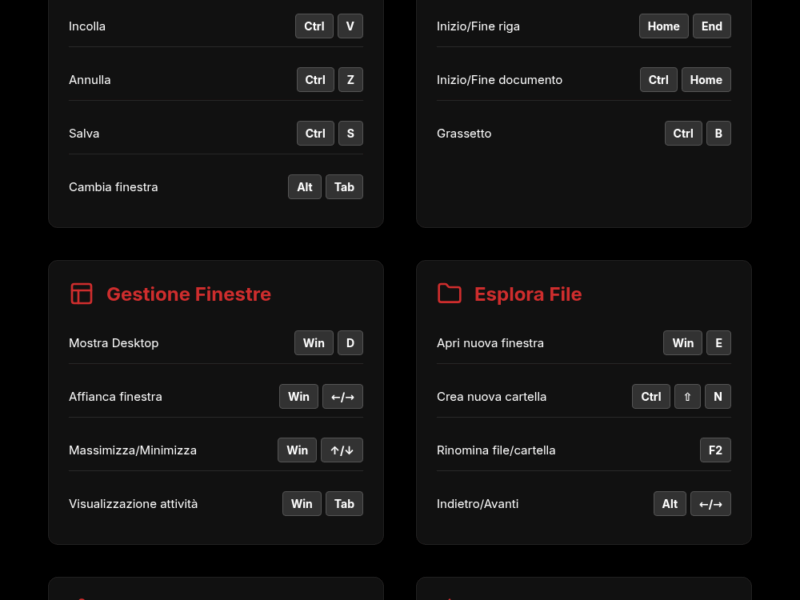Click the Tab key in Visualizzazione attività row
800x600 pixels.
(x=344, y=504)
